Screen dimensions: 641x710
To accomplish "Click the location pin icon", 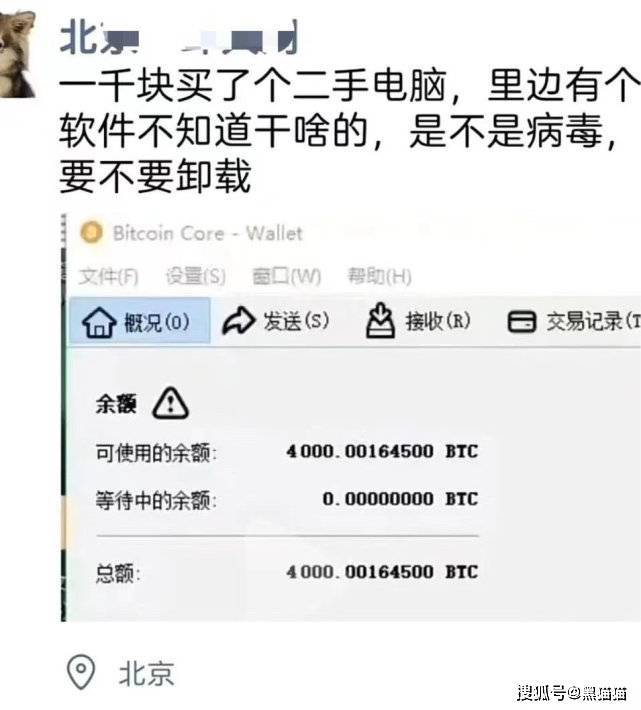I will click(x=81, y=672).
